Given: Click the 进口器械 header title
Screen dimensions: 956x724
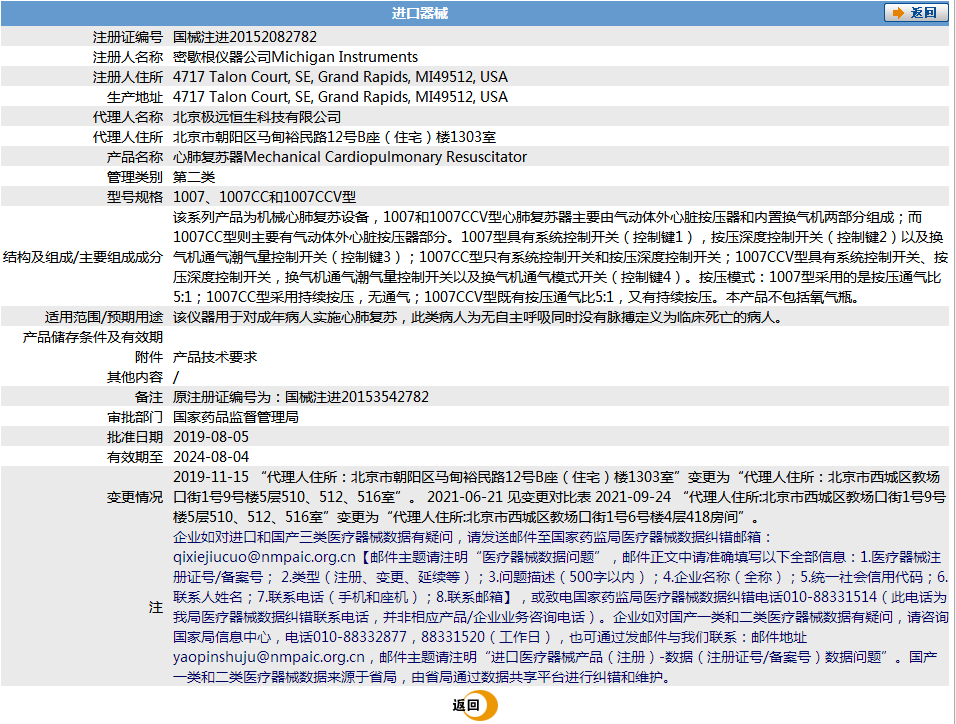Looking at the screenshot, I should point(419,13).
